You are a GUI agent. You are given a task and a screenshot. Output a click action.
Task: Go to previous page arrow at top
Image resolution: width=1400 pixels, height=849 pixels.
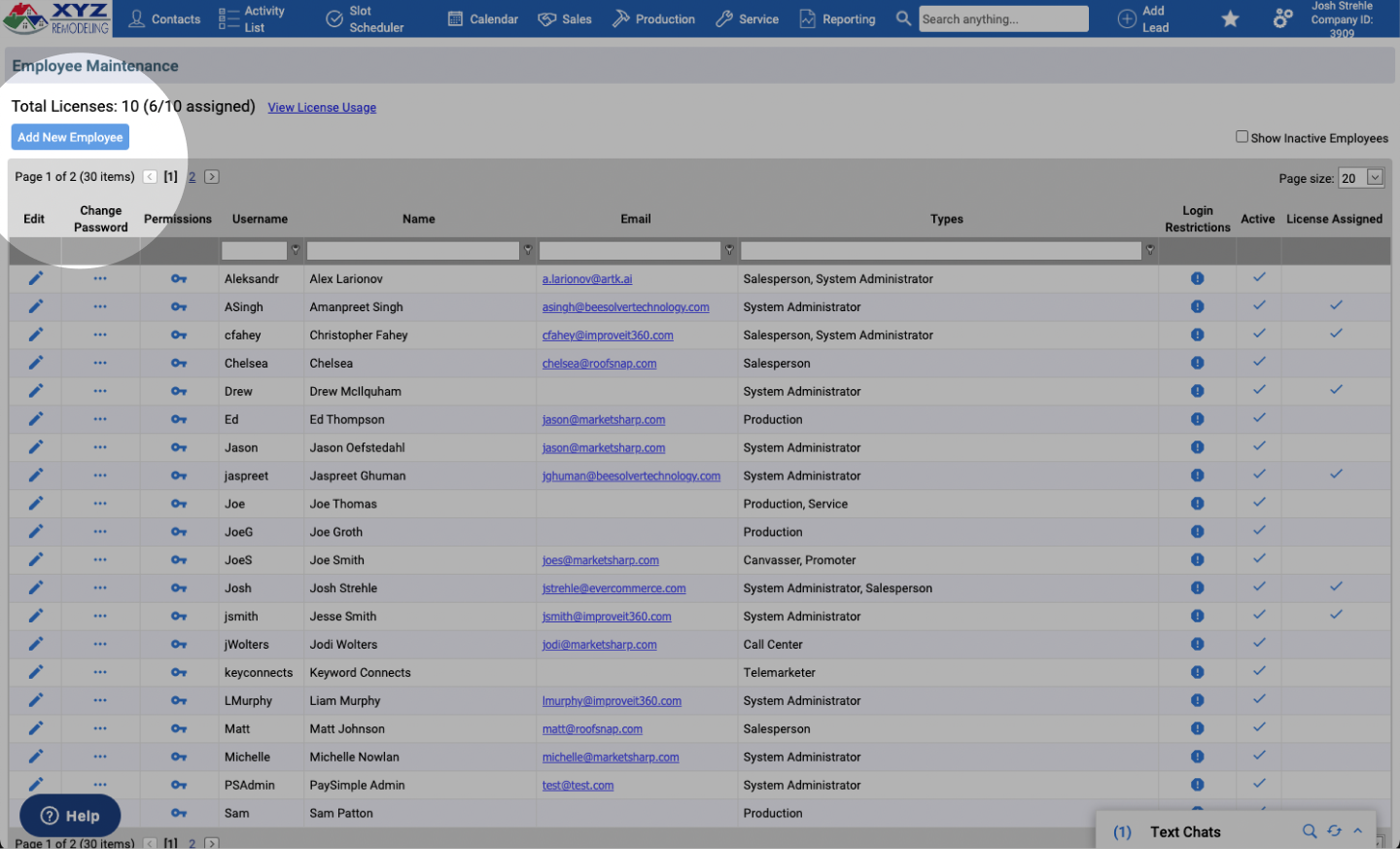pyautogui.click(x=150, y=177)
